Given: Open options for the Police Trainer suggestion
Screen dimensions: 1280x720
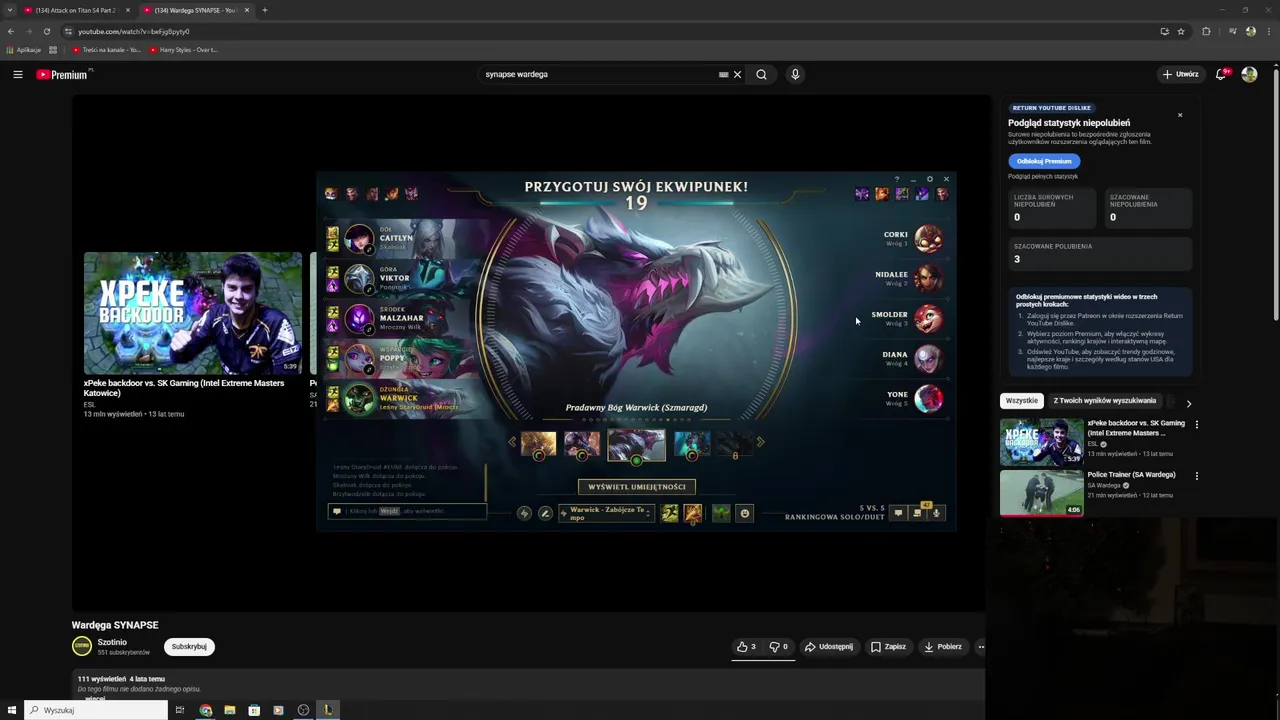Looking at the screenshot, I should (1196, 476).
